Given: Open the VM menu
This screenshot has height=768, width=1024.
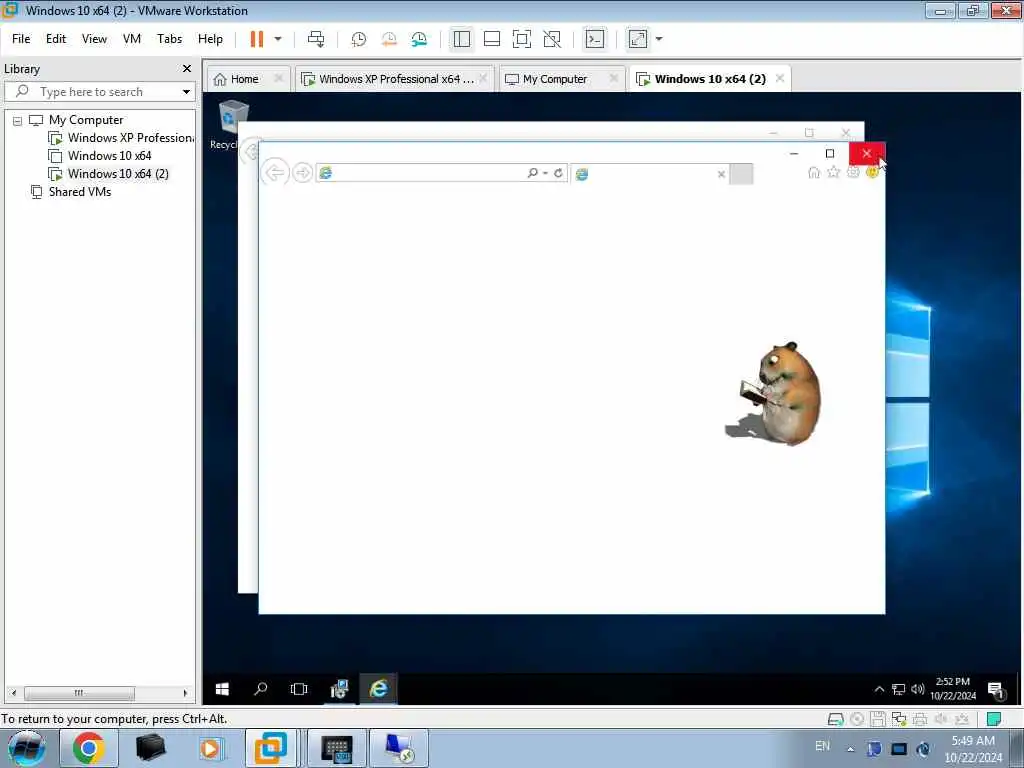Looking at the screenshot, I should click(x=132, y=39).
